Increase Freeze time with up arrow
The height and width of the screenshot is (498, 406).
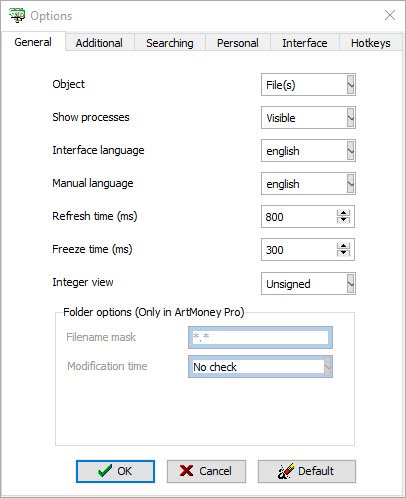coord(343,246)
